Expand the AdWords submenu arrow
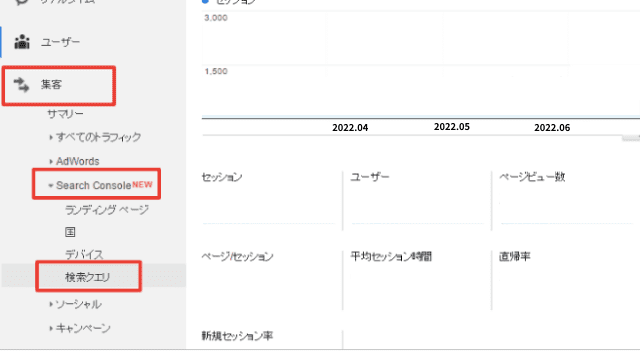The height and width of the screenshot is (361, 640). pos(51,161)
